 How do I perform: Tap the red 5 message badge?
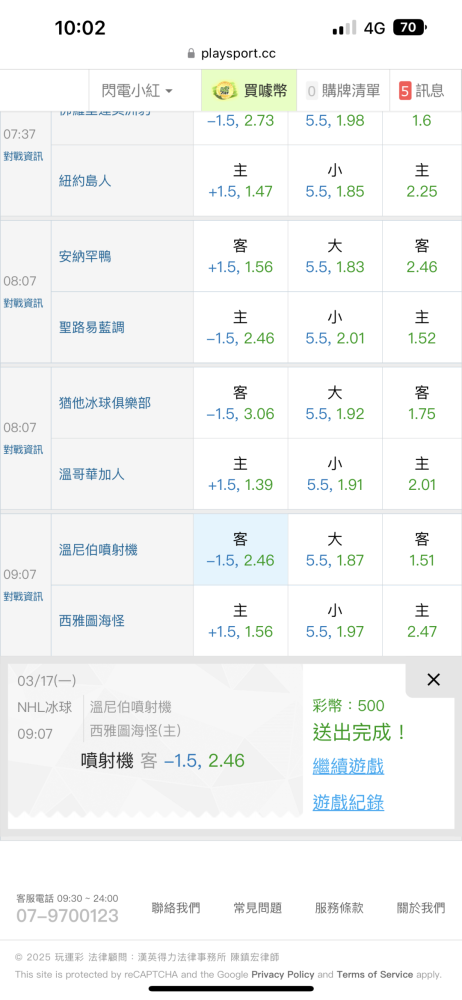click(405, 91)
